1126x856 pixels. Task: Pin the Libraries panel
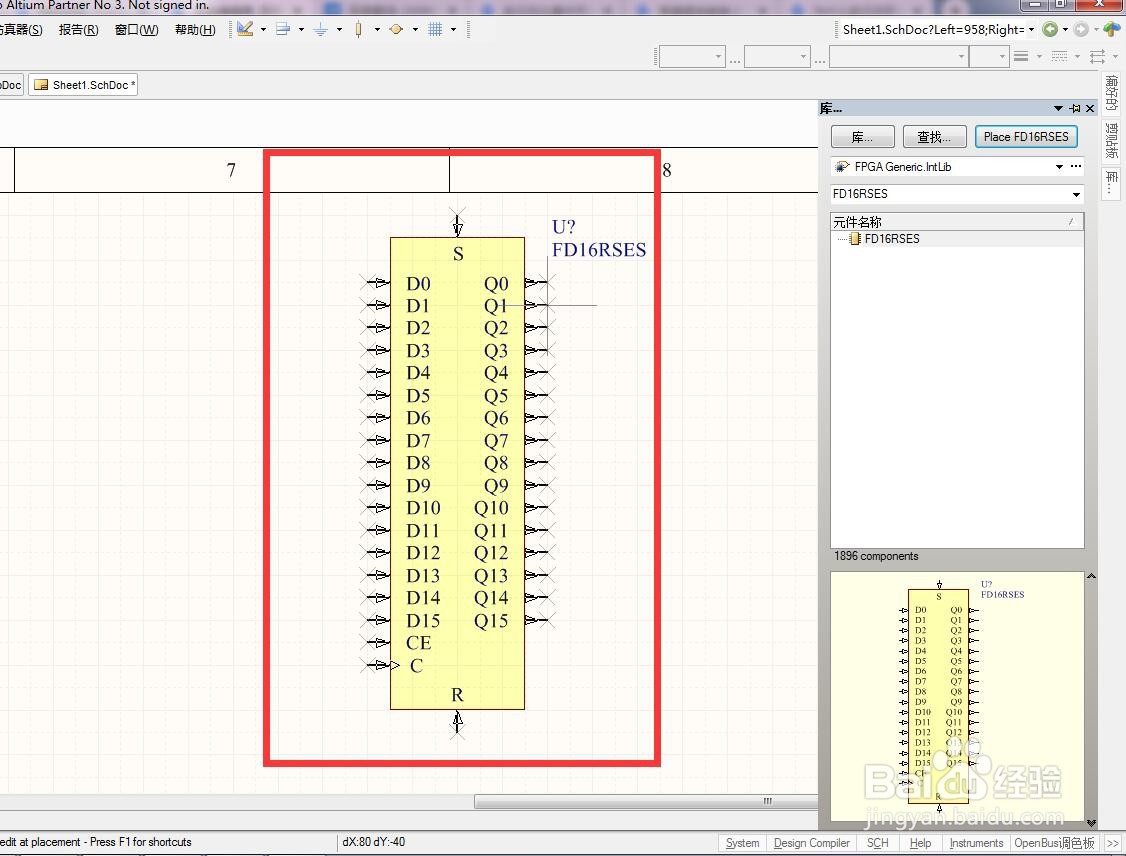pyautogui.click(x=1075, y=108)
